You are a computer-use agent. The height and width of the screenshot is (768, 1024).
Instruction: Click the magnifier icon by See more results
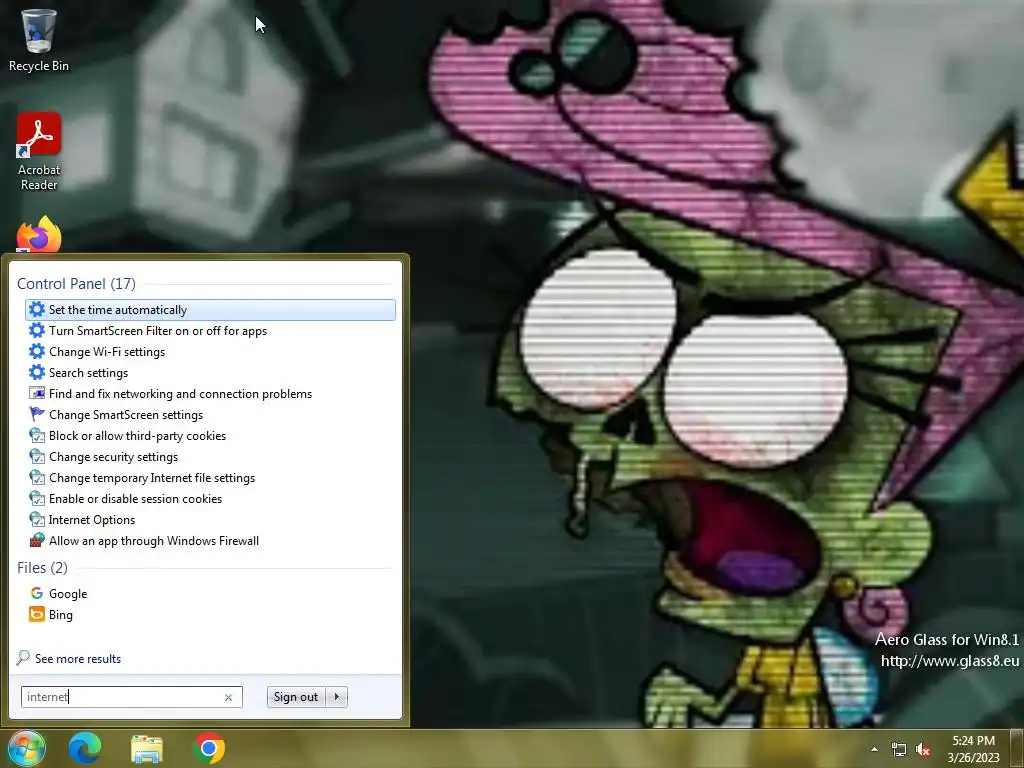click(24, 658)
